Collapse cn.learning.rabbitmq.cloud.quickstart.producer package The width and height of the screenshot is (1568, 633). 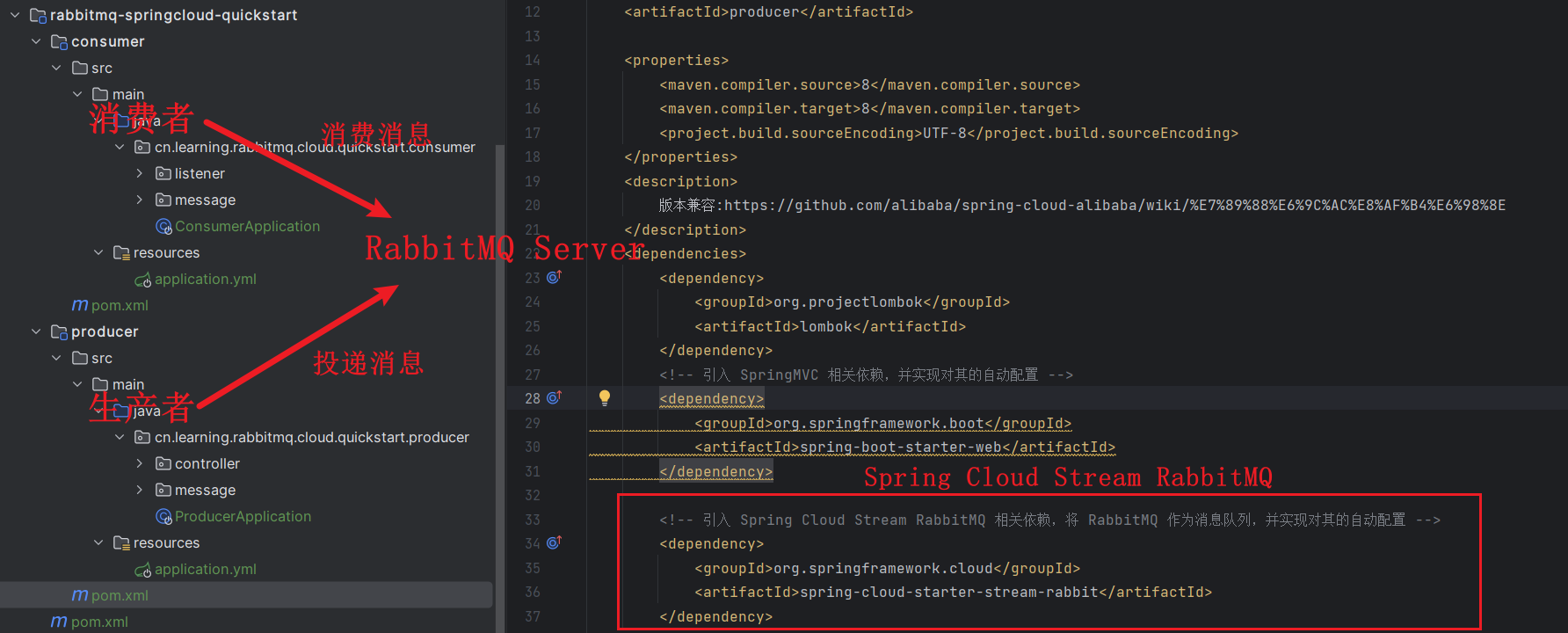(x=120, y=437)
